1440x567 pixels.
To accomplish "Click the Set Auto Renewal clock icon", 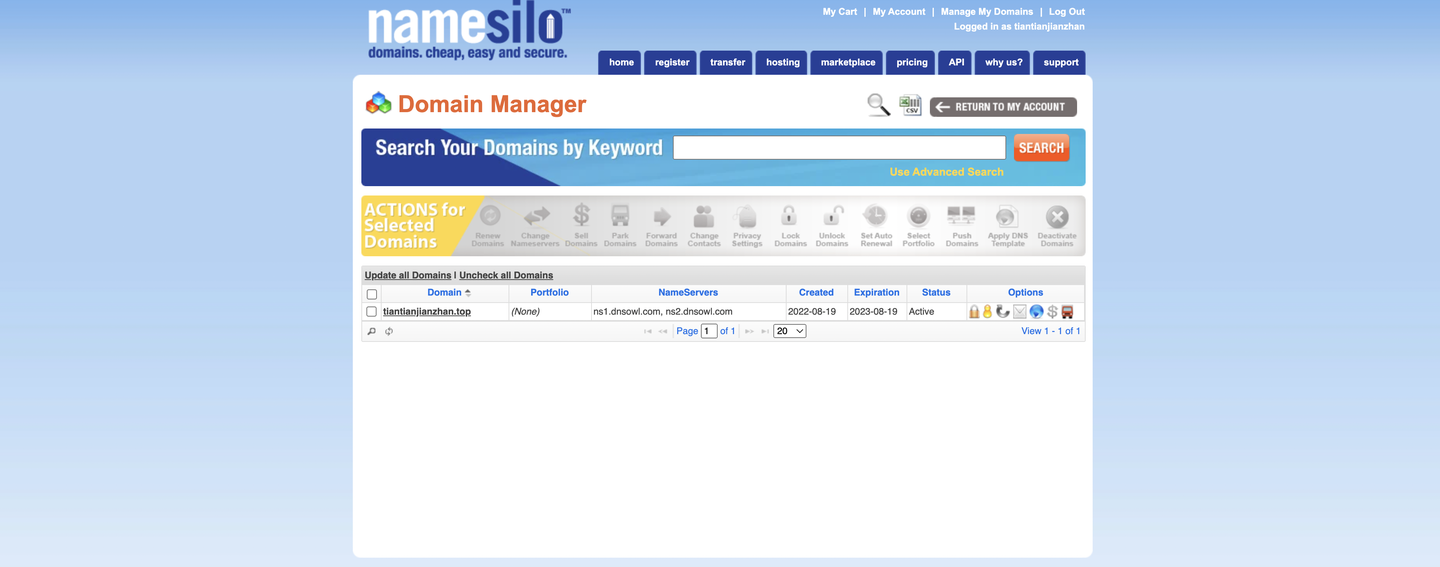I will point(875,216).
